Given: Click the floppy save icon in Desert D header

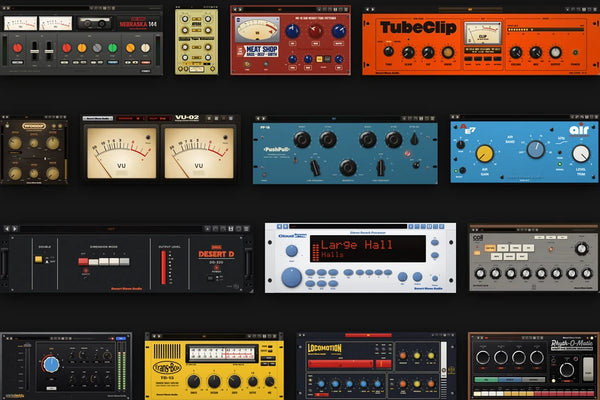Looking at the screenshot, I should [231, 229].
